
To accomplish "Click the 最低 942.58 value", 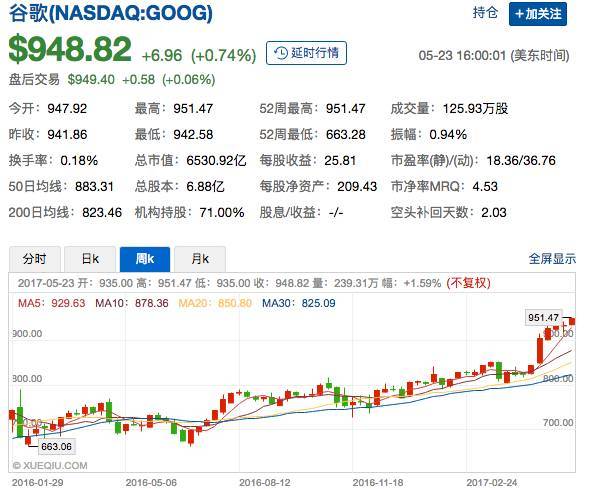I will click(x=193, y=134).
